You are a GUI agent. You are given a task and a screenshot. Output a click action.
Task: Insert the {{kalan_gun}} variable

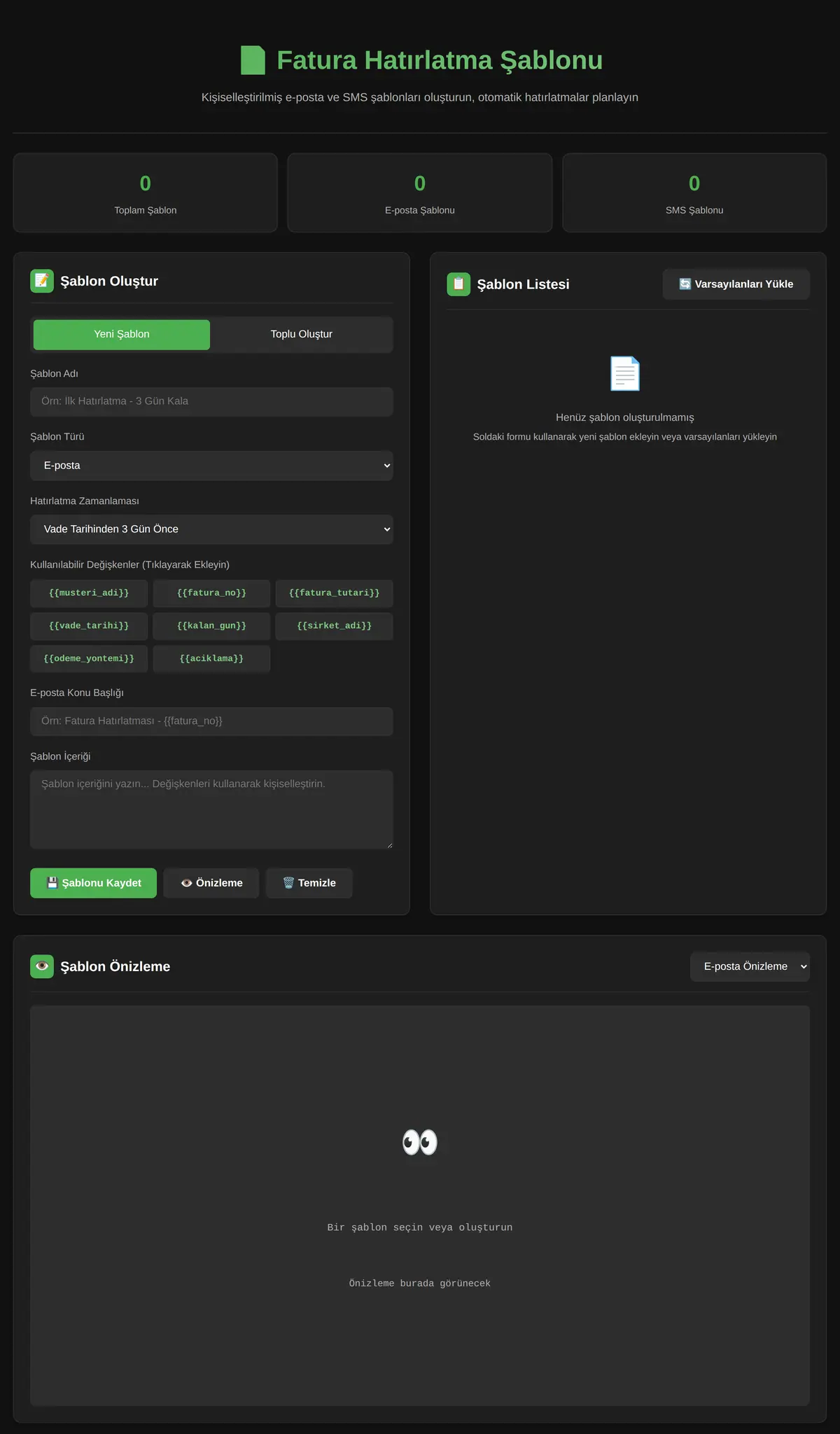[x=211, y=626]
